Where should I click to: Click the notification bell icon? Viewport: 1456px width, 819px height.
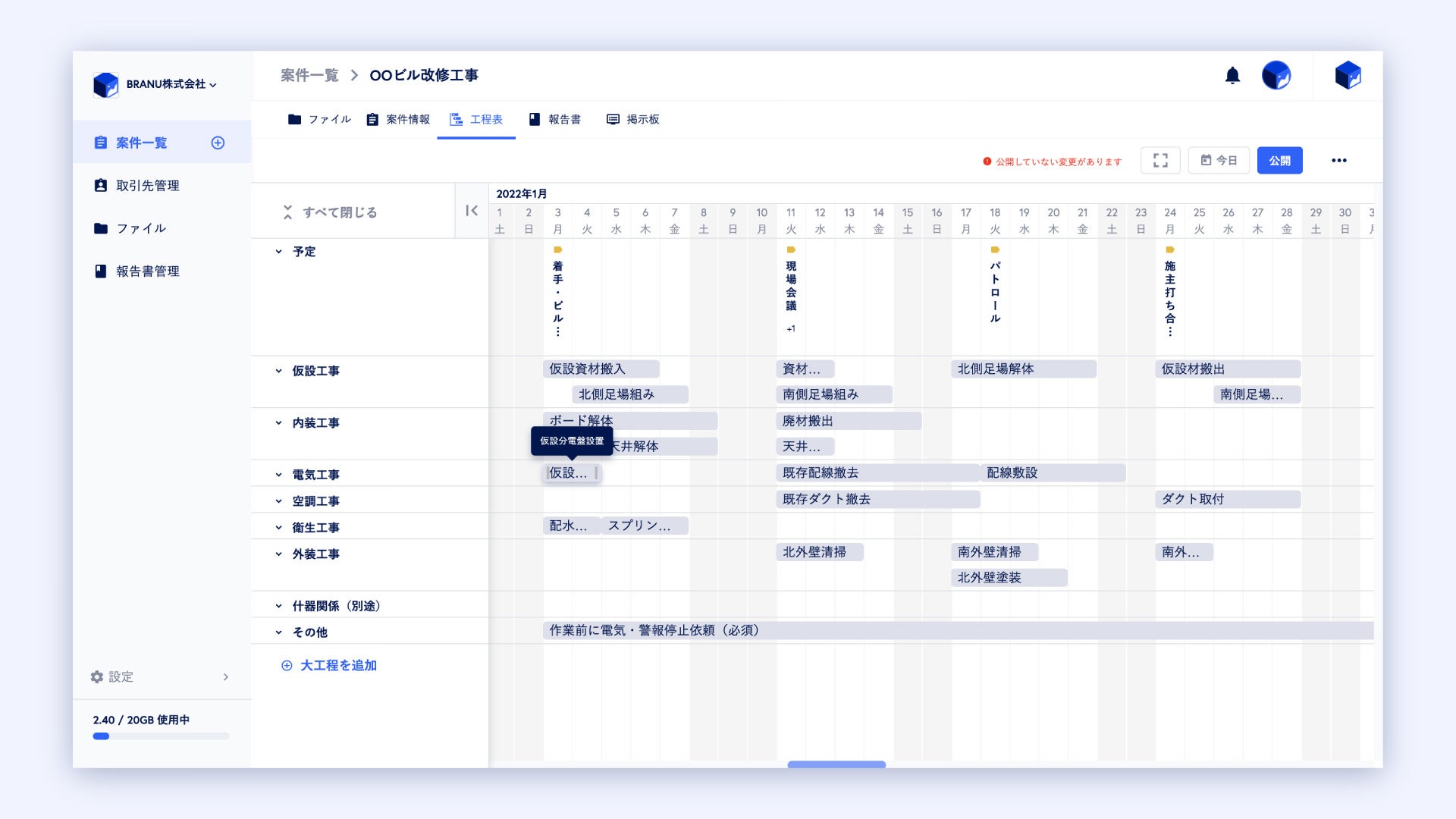[1232, 75]
